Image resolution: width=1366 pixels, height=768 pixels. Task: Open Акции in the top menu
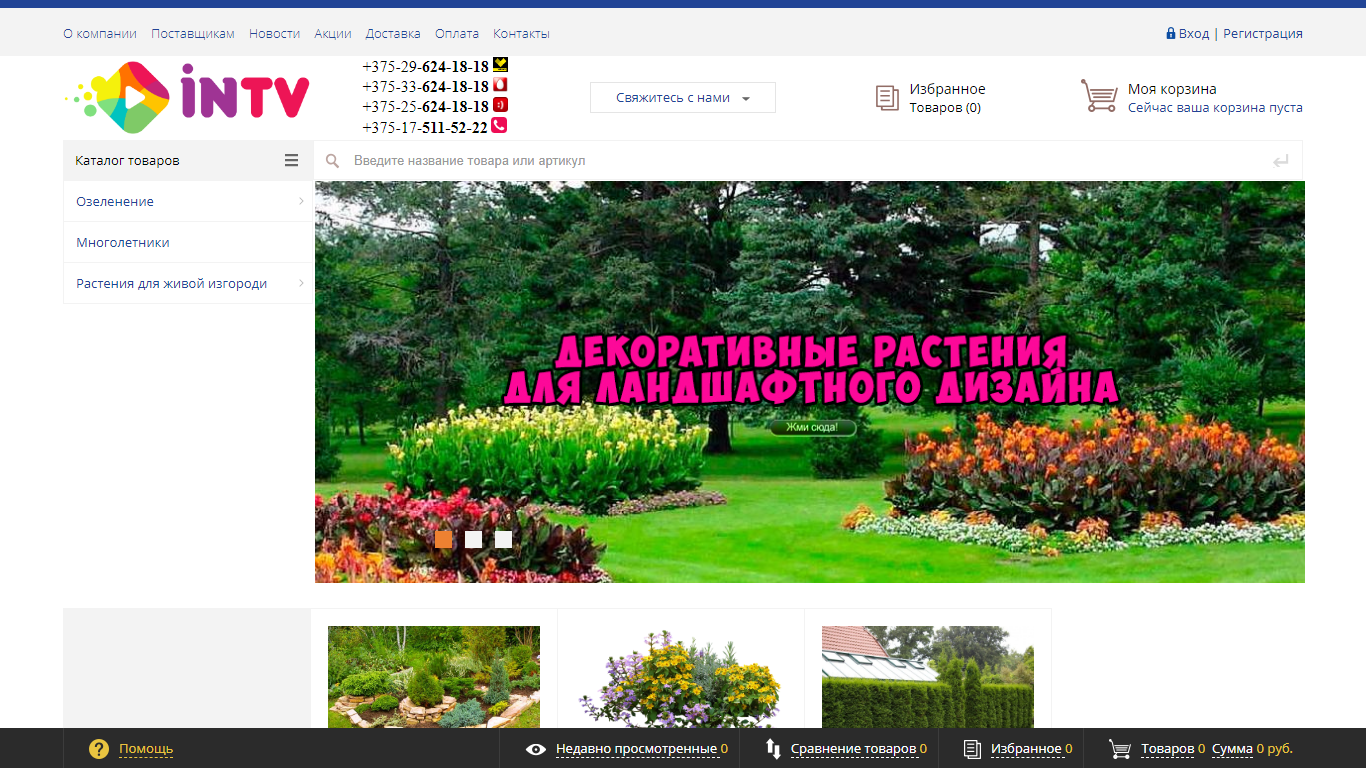coord(333,33)
